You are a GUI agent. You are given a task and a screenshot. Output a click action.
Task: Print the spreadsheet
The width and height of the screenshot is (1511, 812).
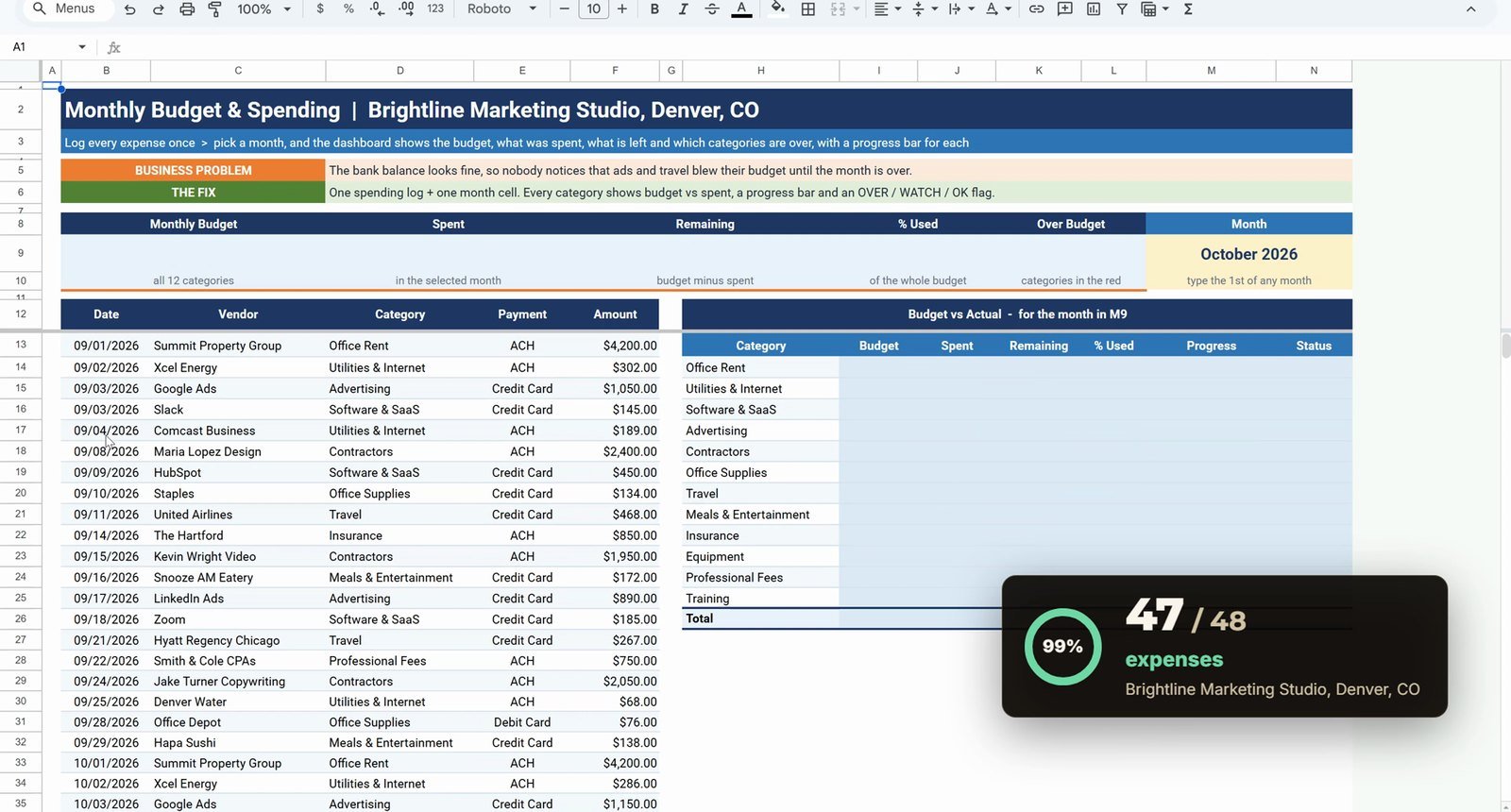(187, 9)
